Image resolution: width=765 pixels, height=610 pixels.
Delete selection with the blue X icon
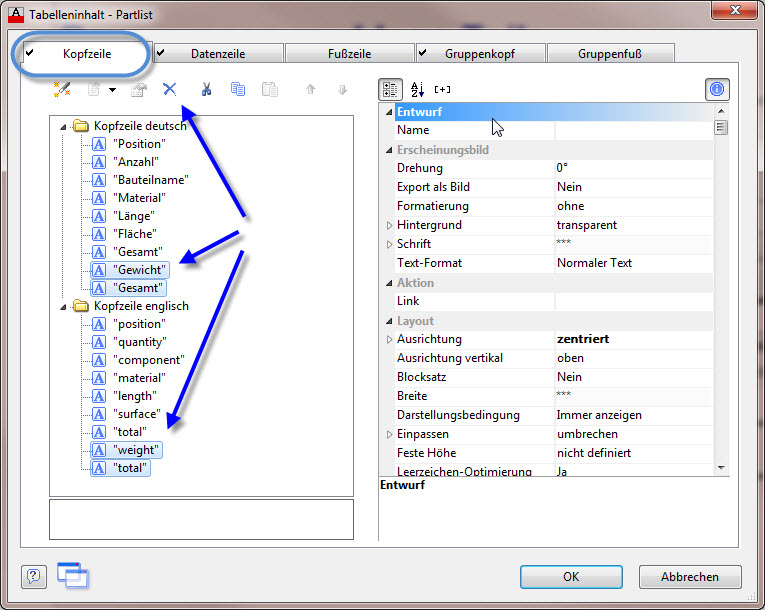[169, 89]
